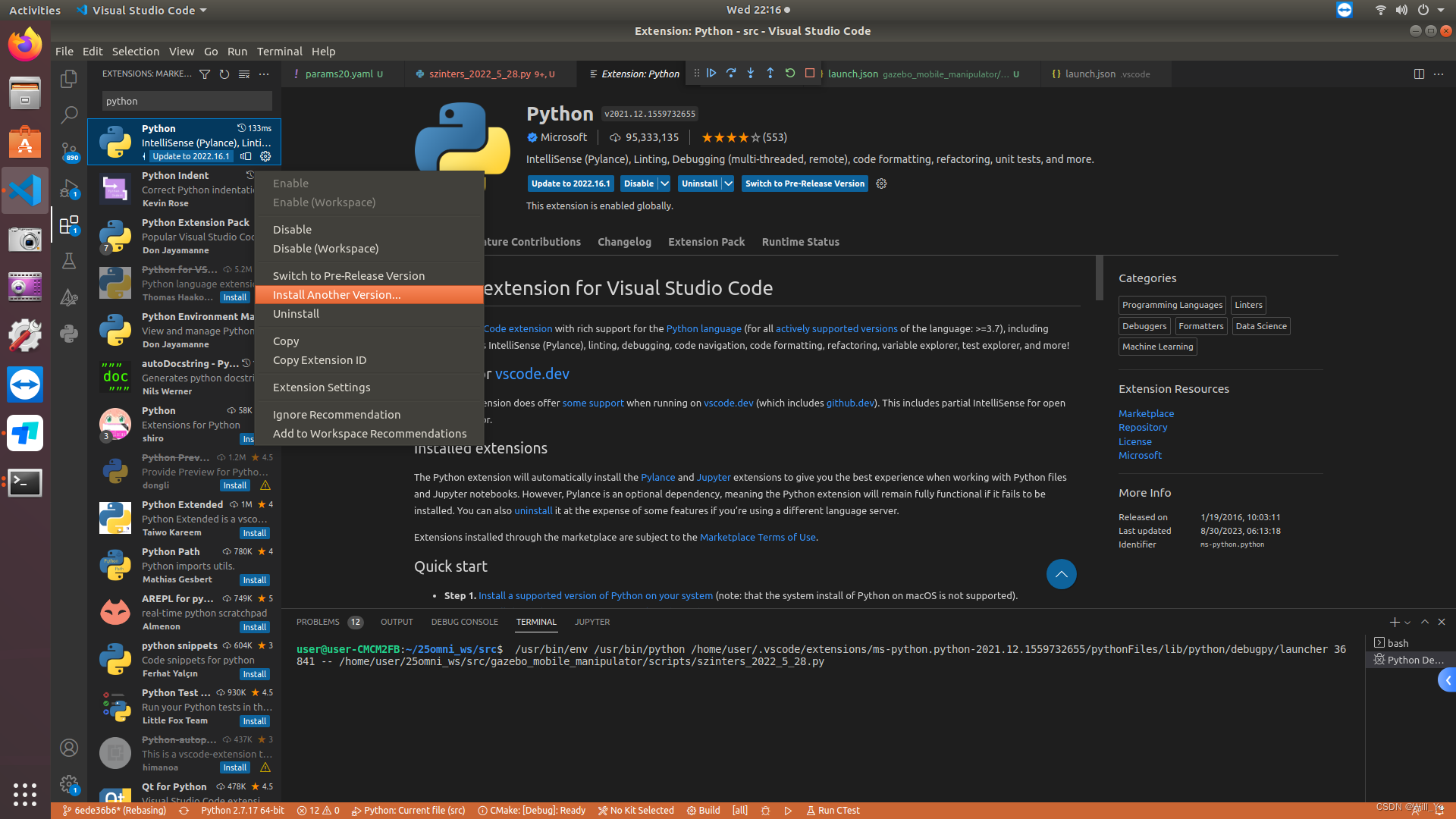Click the star rating (553)

coord(744,137)
